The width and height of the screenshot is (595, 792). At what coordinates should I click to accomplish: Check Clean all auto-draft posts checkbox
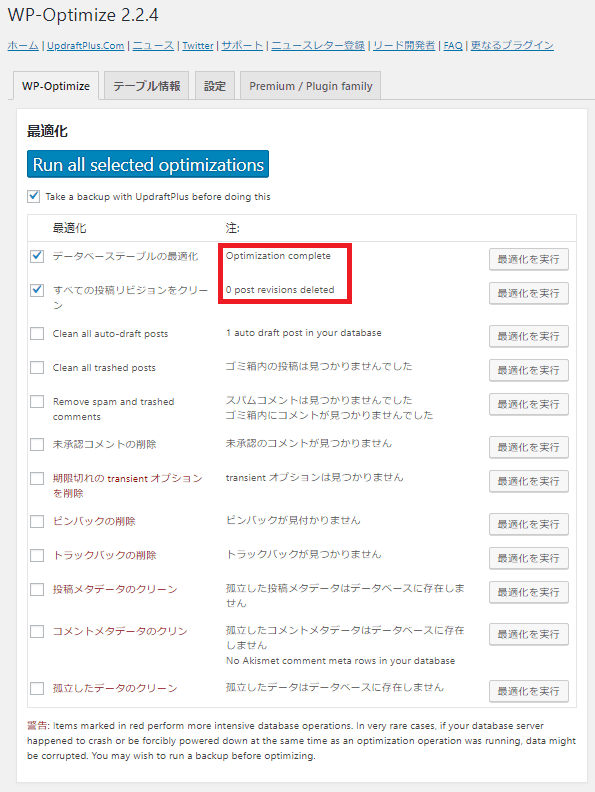click(37, 333)
